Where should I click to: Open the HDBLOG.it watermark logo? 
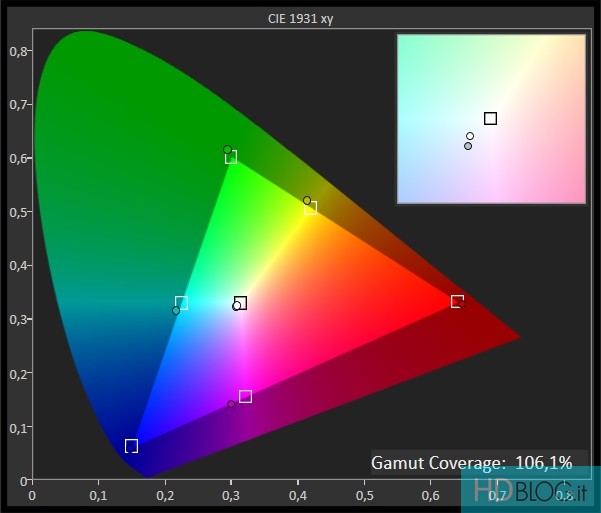point(529,490)
